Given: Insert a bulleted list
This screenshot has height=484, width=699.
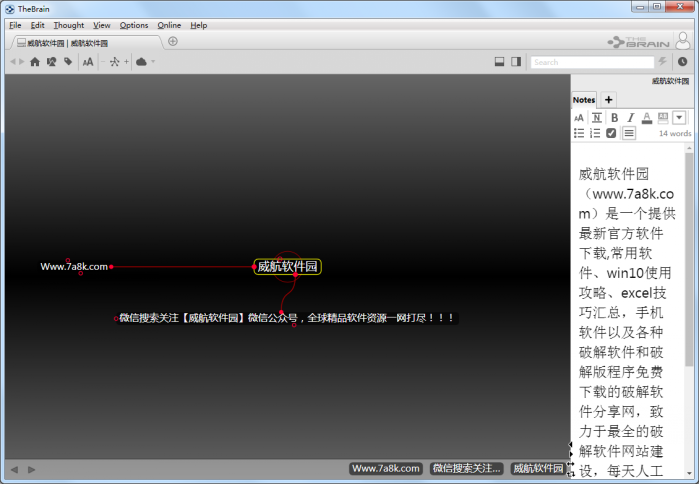Looking at the screenshot, I should (579, 133).
